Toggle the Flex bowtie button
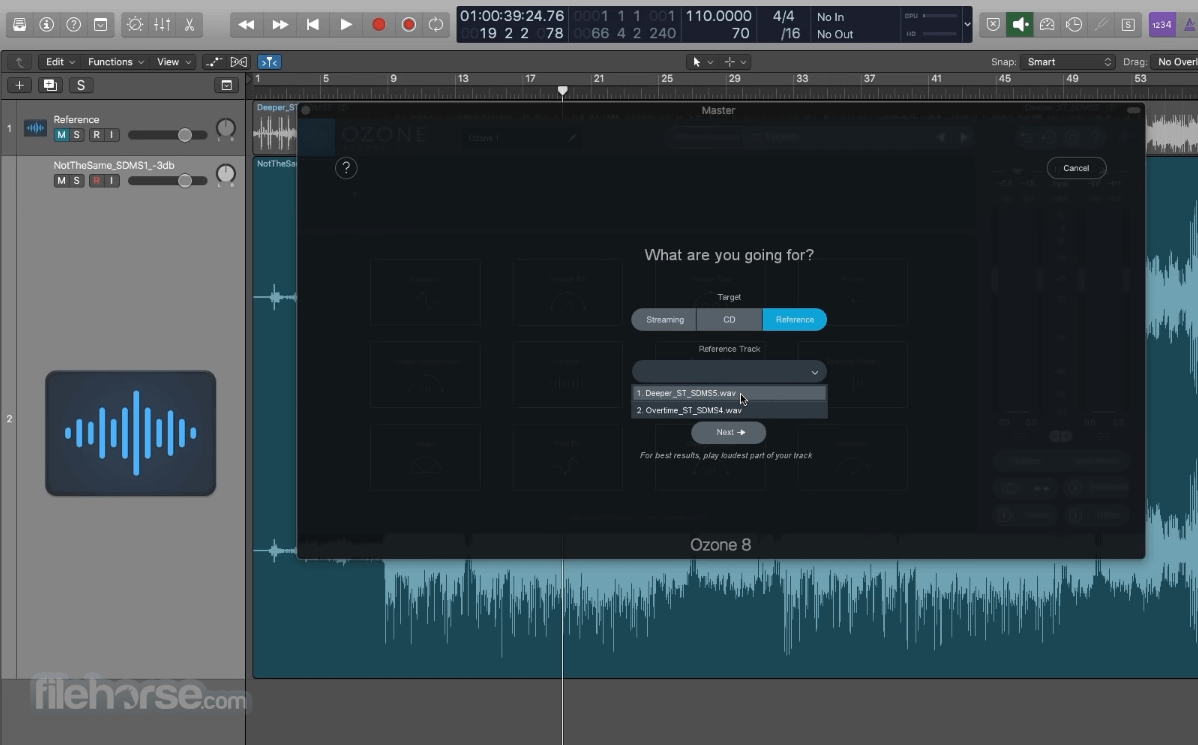The width and height of the screenshot is (1198, 745). (239, 62)
